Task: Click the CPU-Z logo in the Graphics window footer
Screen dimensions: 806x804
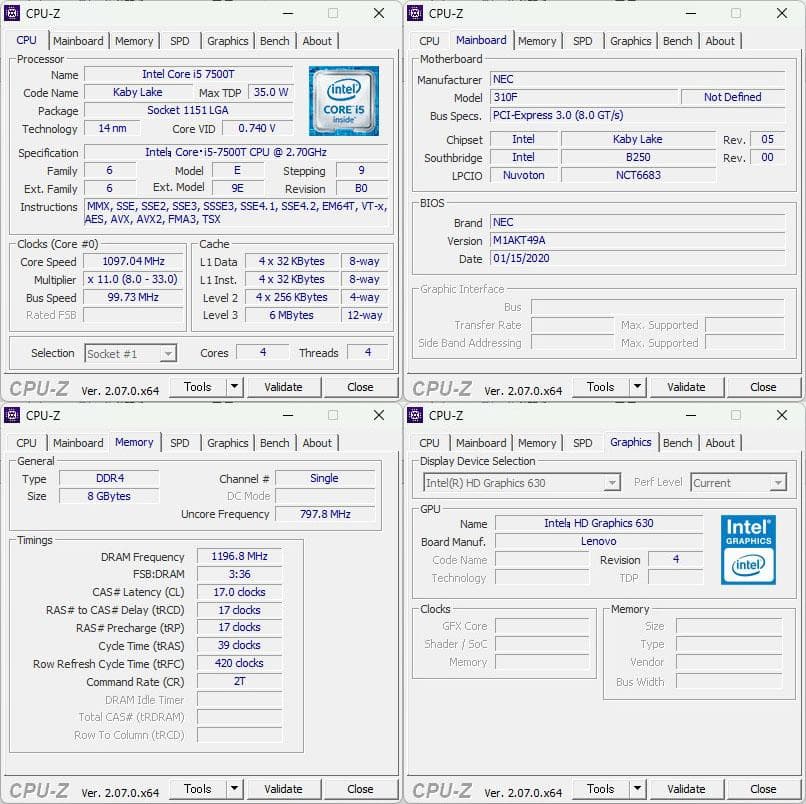Action: click(440, 789)
